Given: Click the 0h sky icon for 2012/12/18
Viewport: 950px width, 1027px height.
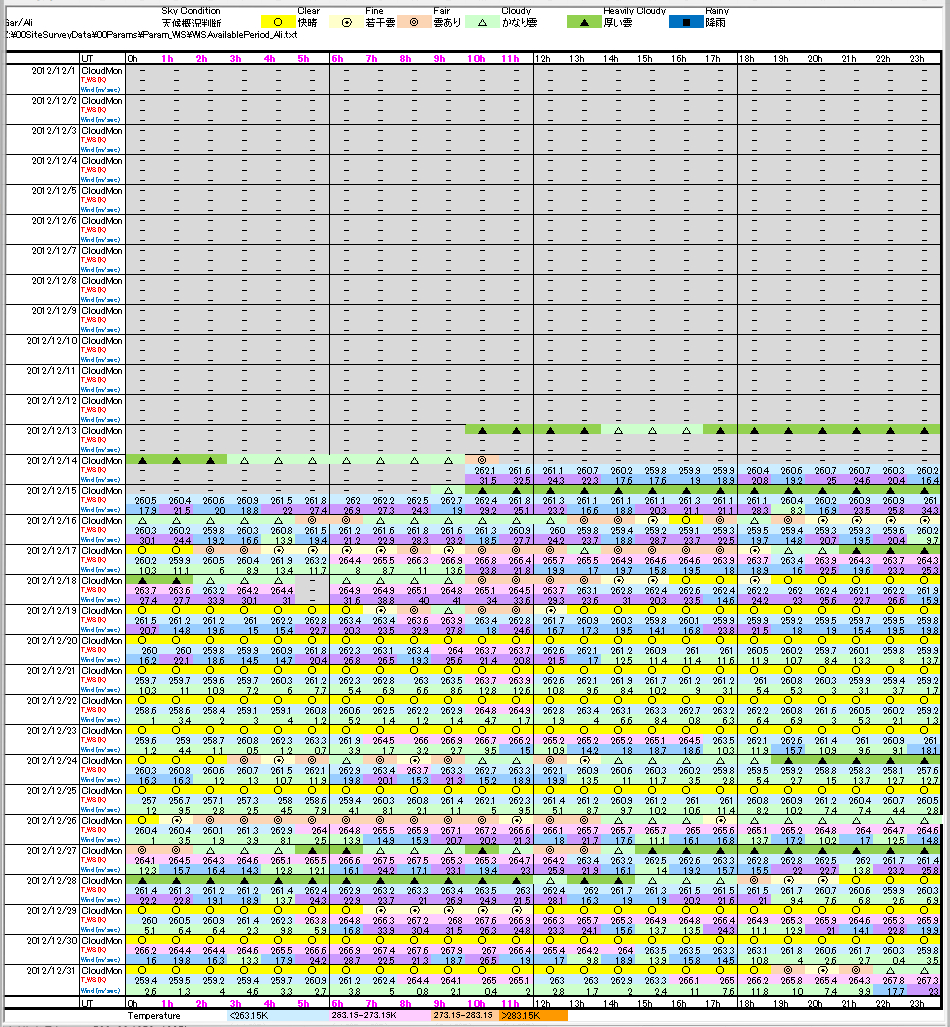Looking at the screenshot, I should (143, 580).
